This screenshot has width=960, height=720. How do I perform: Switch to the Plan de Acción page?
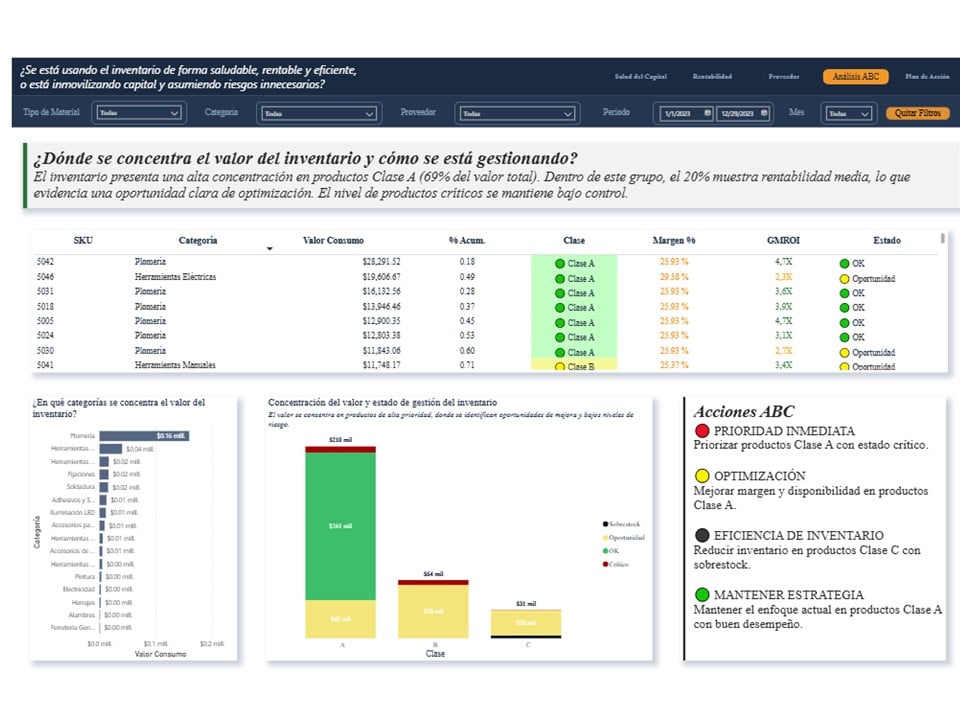pos(927,77)
